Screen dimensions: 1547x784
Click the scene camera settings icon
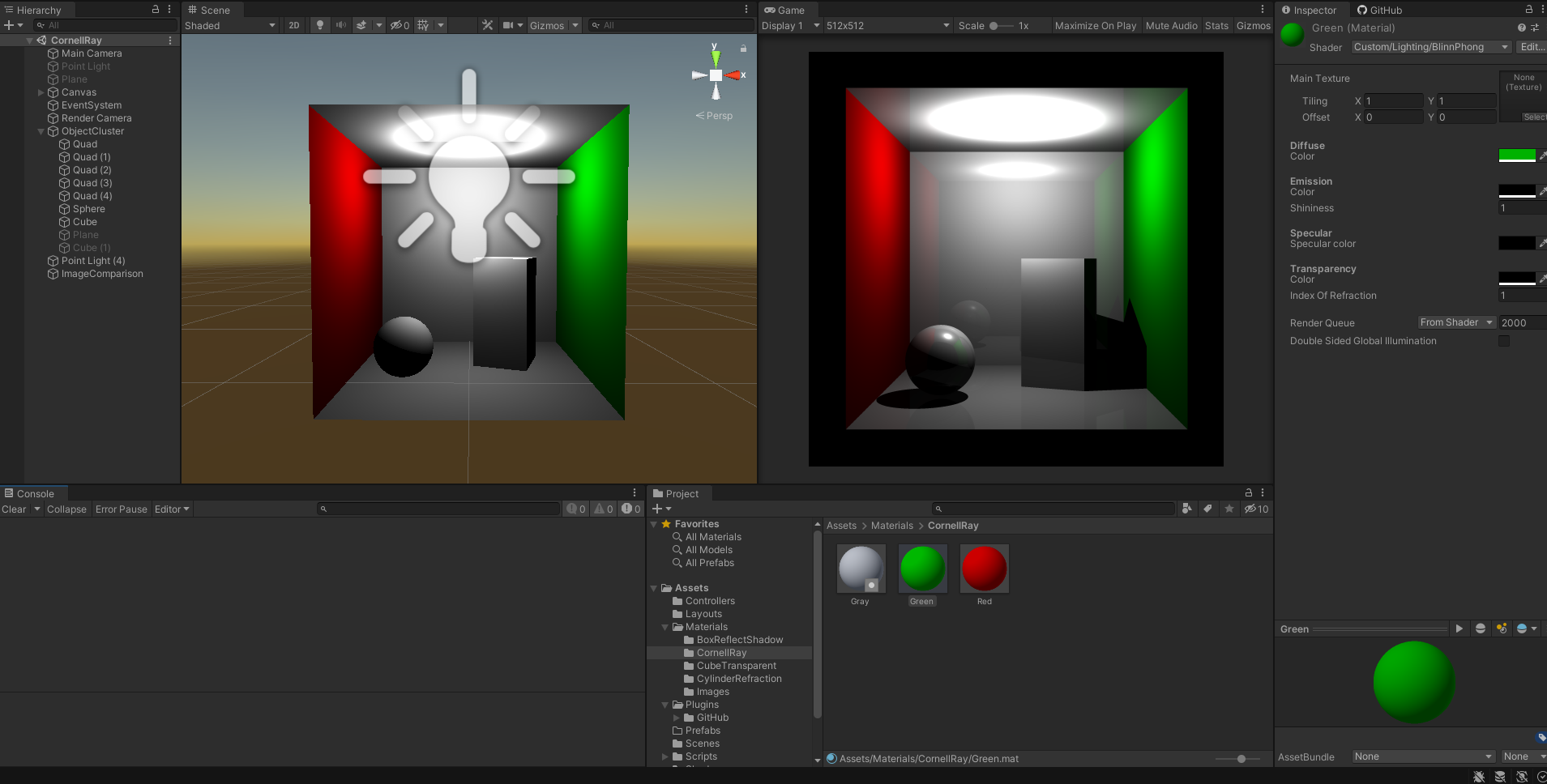pyautogui.click(x=507, y=25)
